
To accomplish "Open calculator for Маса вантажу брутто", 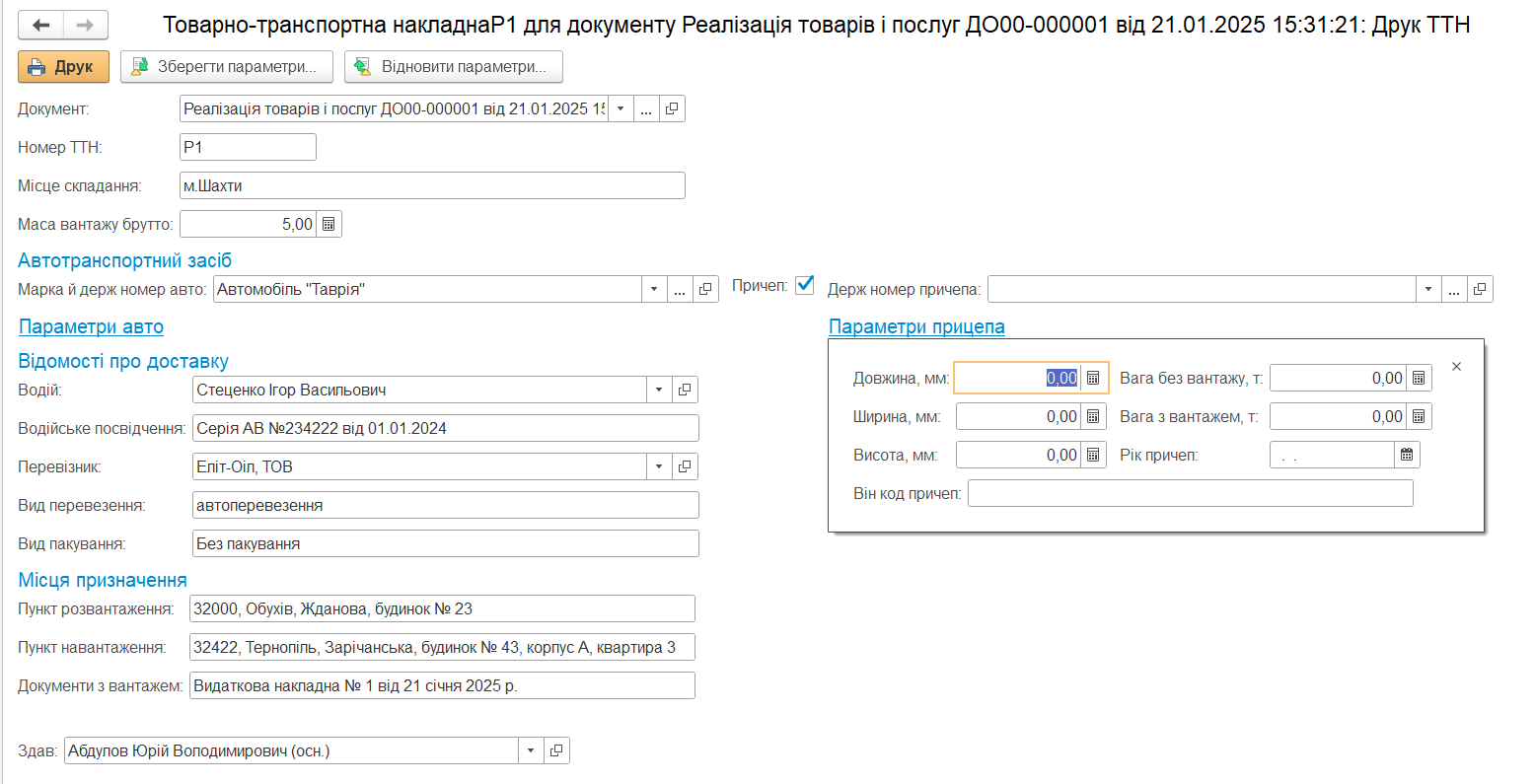I will (329, 224).
